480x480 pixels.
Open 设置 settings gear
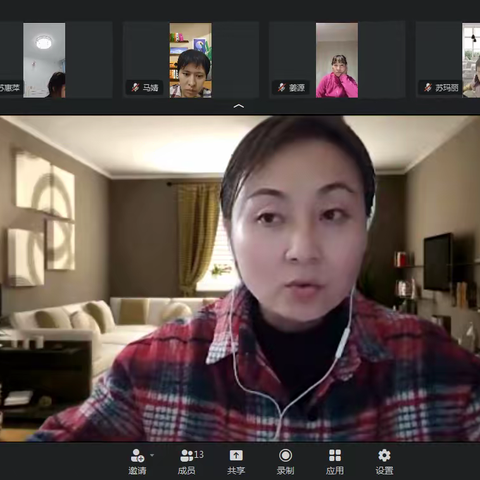tap(384, 455)
